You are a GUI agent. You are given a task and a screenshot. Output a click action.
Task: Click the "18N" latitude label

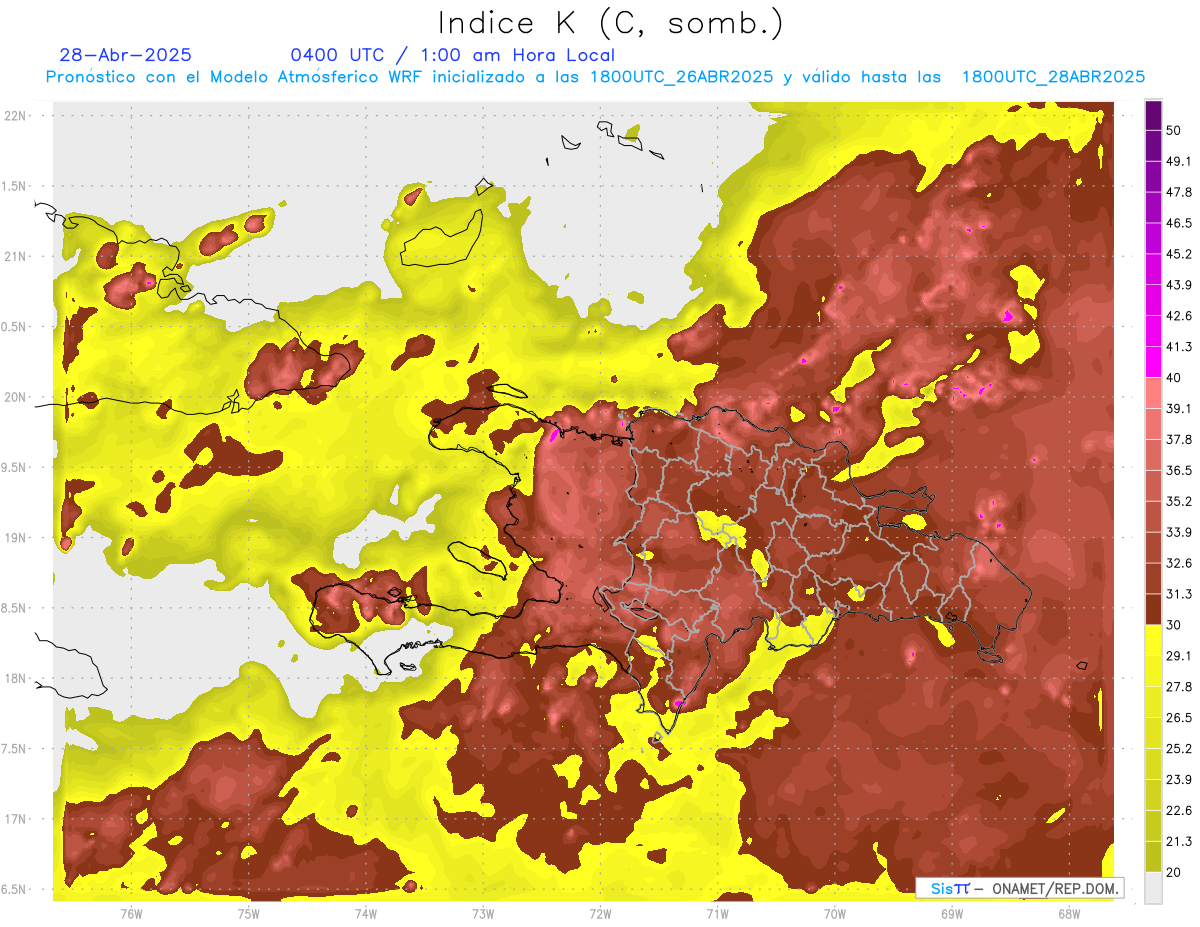[16, 679]
